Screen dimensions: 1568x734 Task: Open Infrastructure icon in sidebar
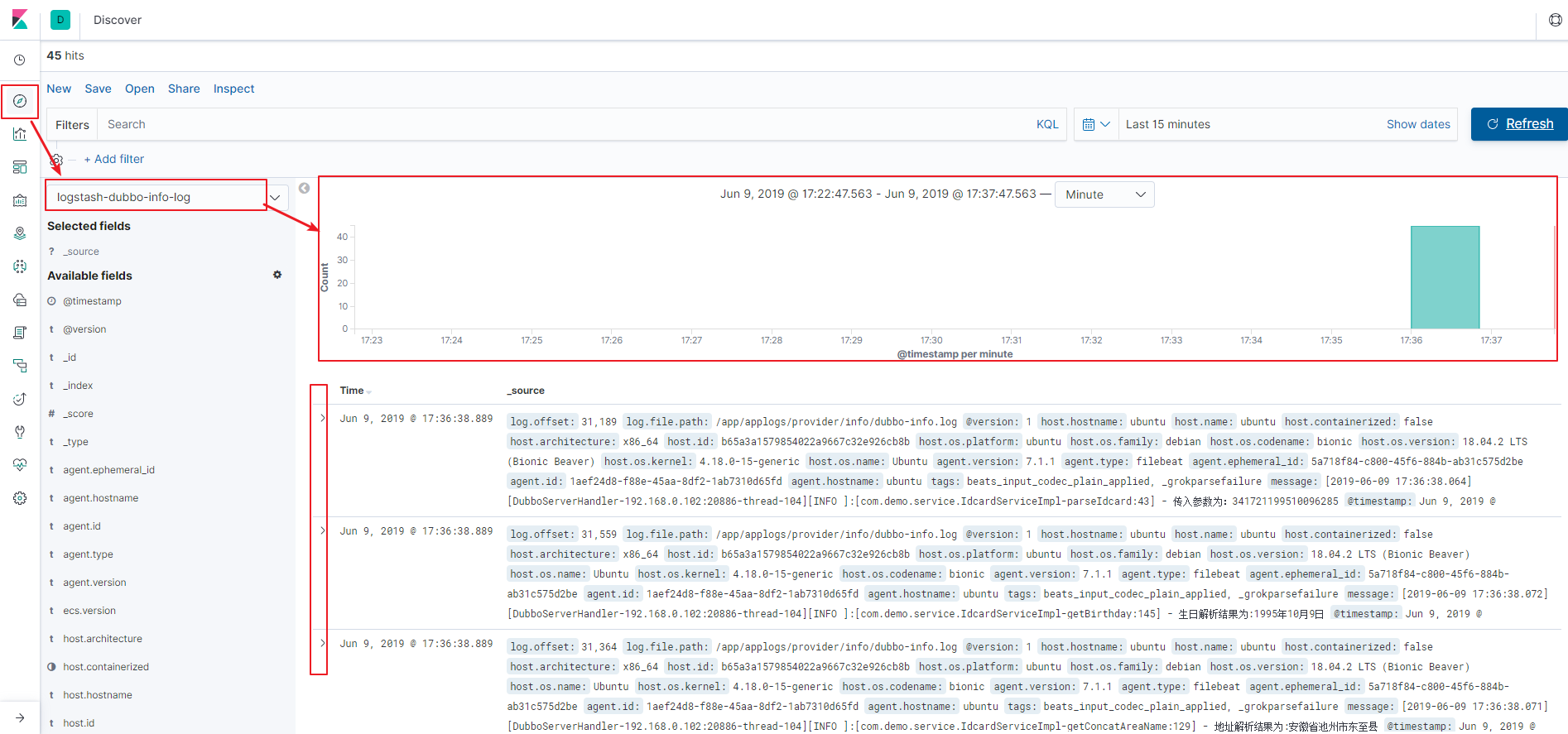20,300
